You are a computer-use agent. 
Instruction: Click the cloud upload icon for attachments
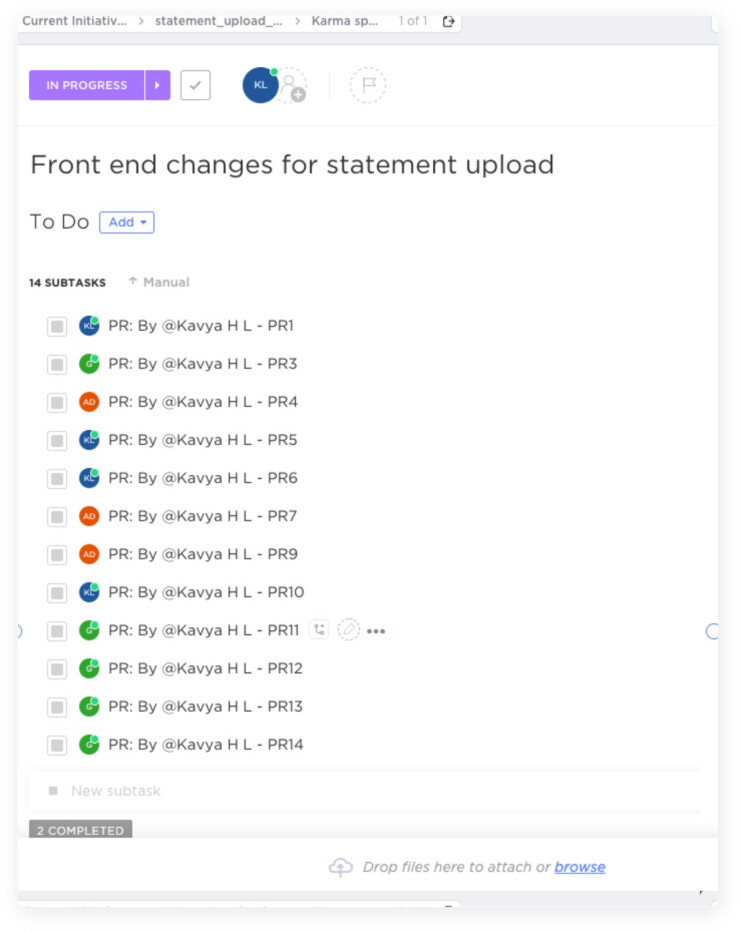click(341, 867)
